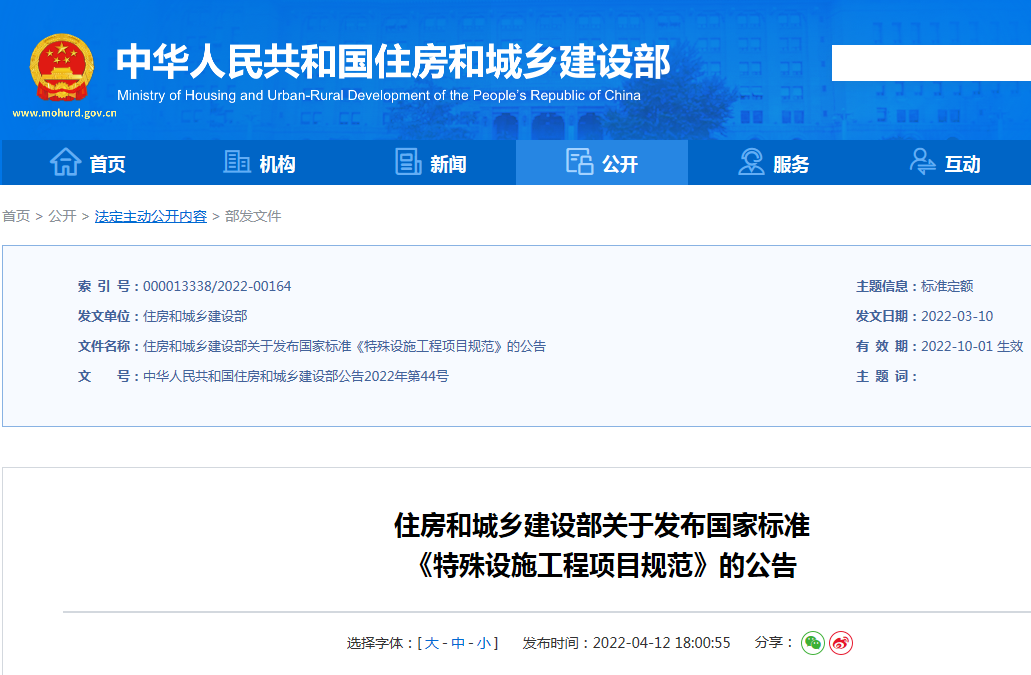
Task: Click the headline line 关于发布国家标准
Action: pyautogui.click(x=602, y=526)
